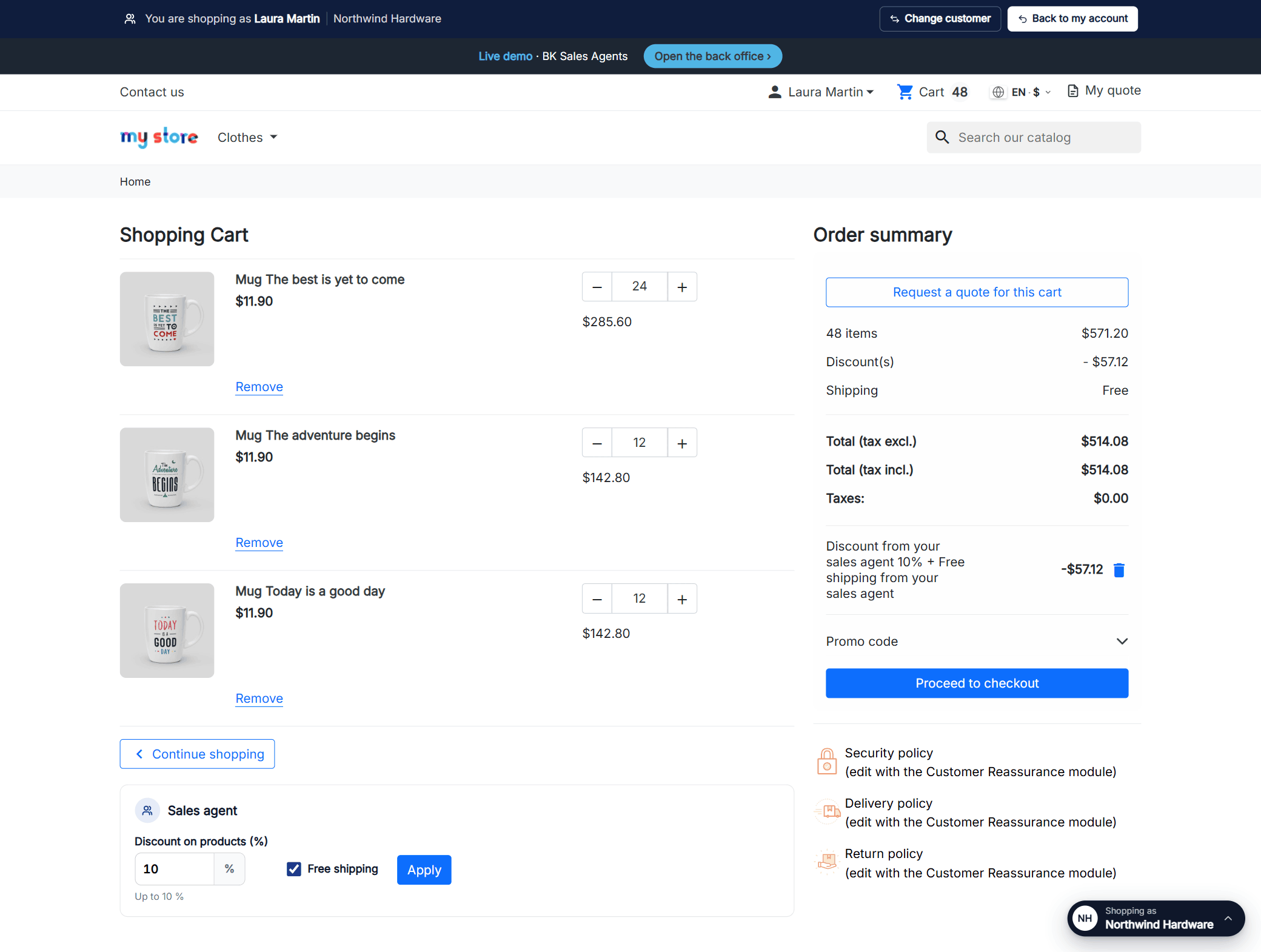This screenshot has width=1261, height=952.
Task: Increase quantity of Mug Today is a good day
Action: [682, 599]
